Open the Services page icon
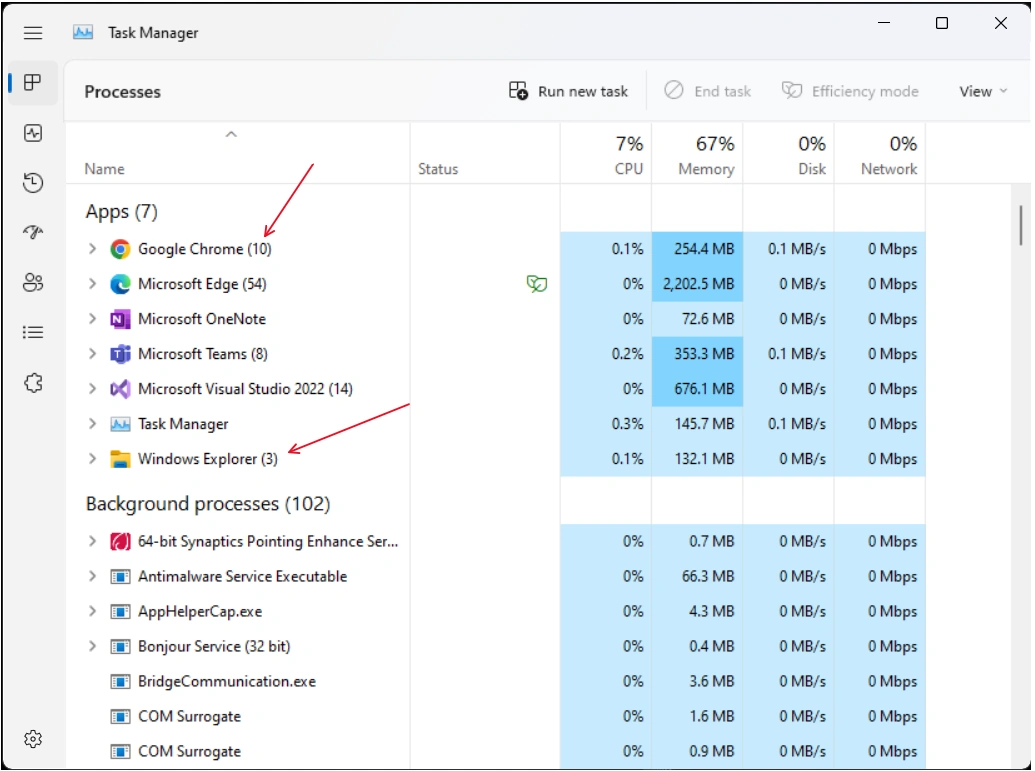 pos(32,383)
